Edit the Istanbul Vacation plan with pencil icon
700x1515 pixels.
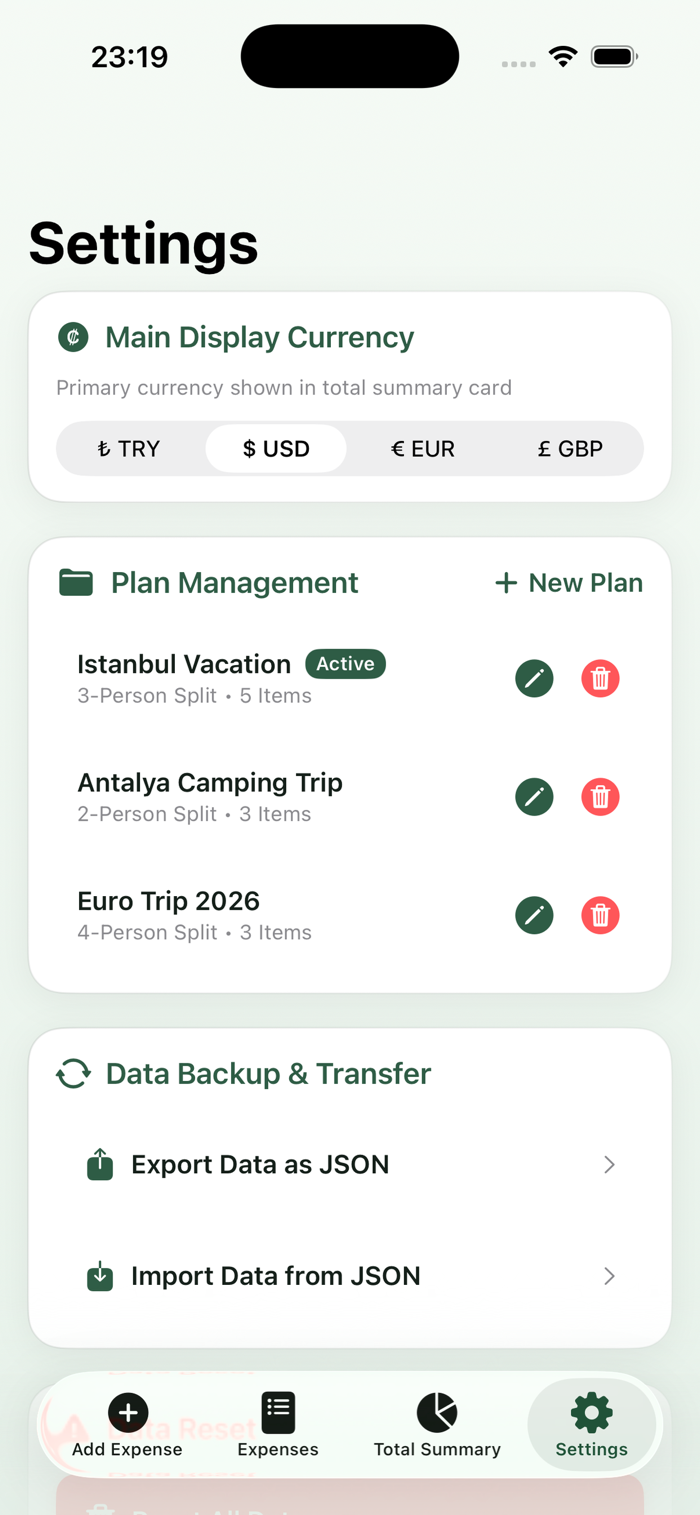coord(534,679)
